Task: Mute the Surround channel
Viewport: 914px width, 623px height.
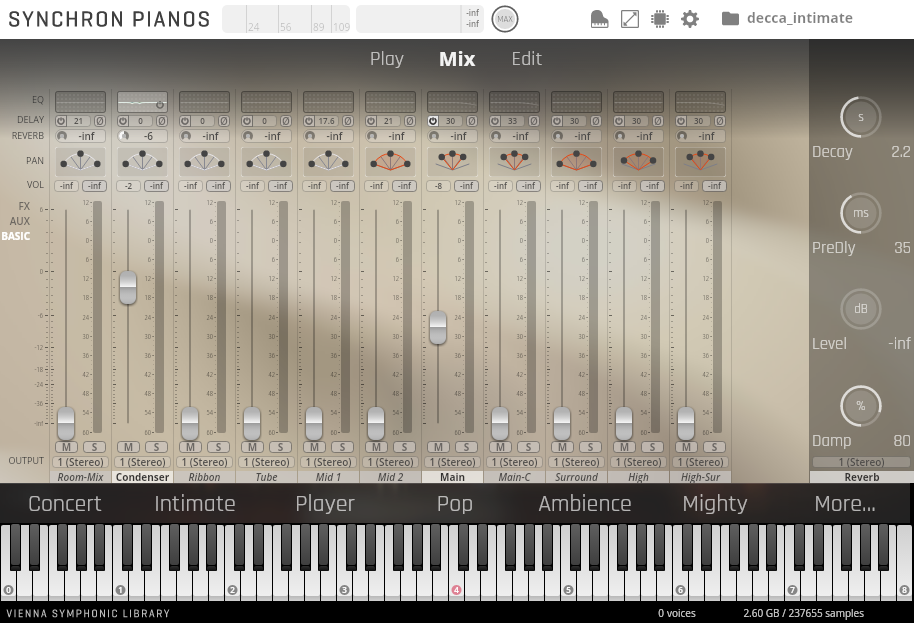Action: click(x=563, y=447)
